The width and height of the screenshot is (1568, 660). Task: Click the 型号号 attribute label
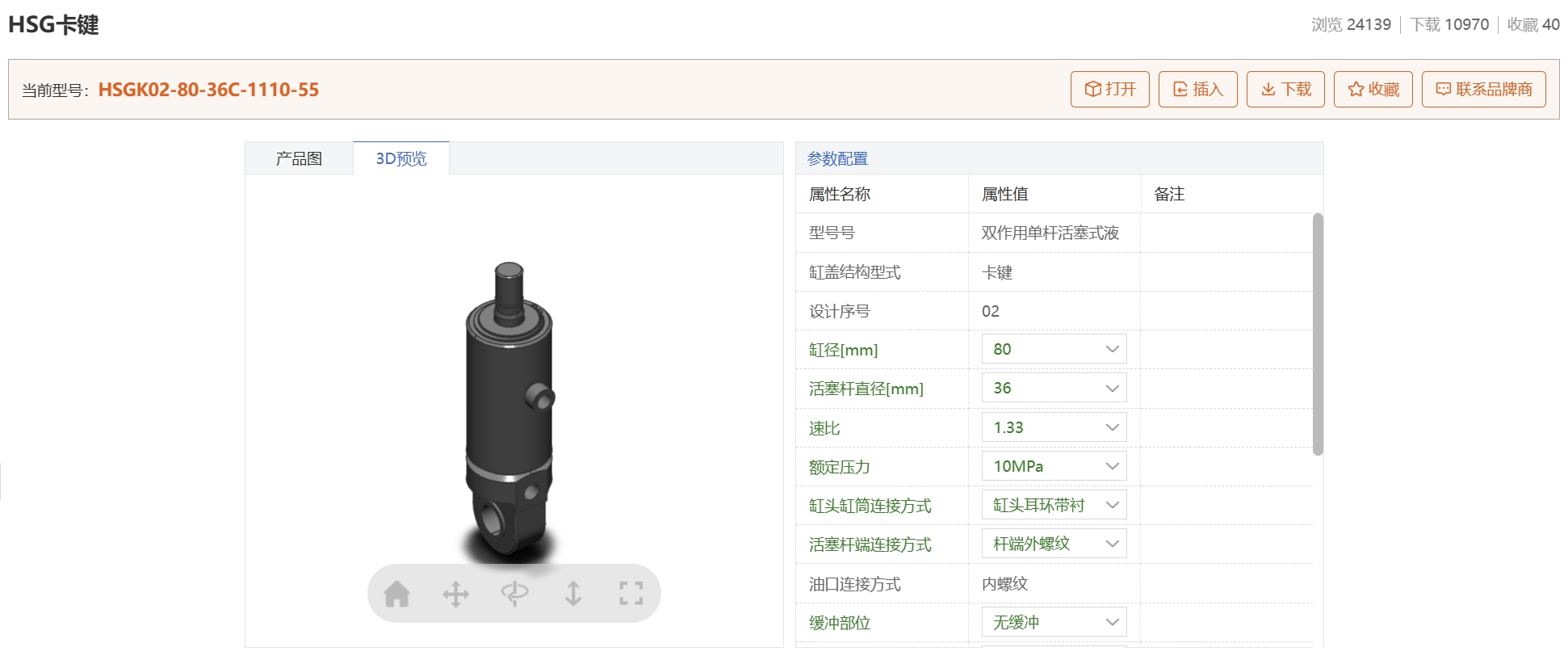[x=832, y=233]
